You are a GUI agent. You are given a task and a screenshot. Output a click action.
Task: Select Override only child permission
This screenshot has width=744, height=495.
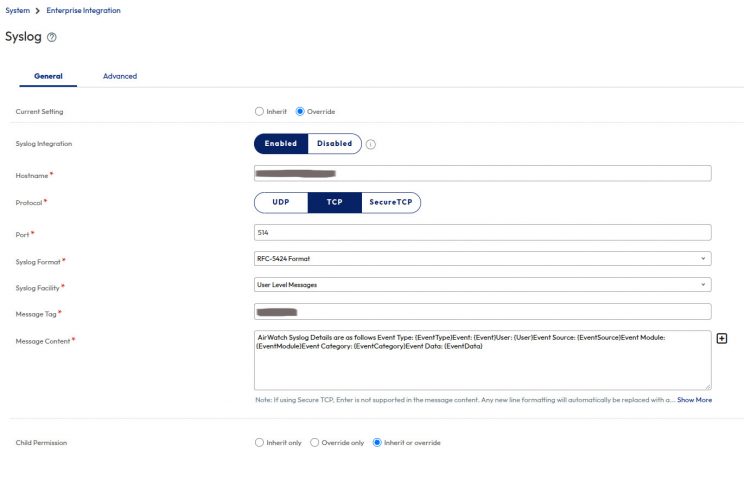[314, 442]
